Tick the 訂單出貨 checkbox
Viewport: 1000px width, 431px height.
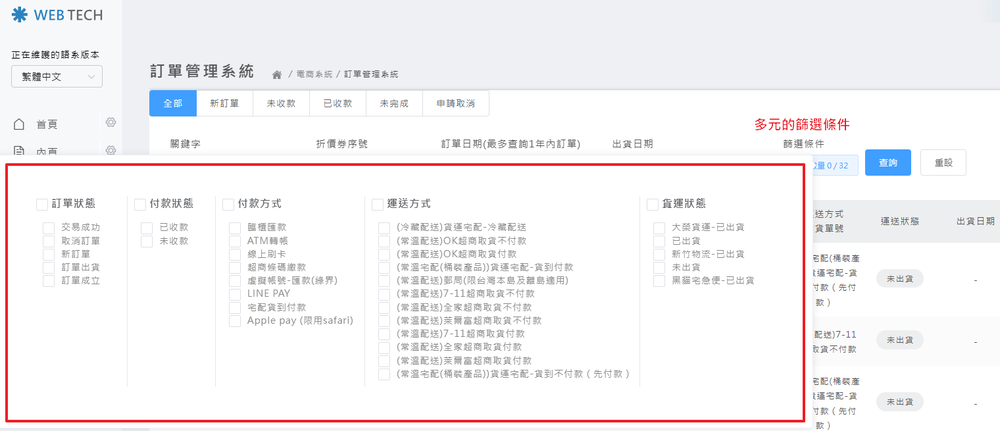pos(48,268)
